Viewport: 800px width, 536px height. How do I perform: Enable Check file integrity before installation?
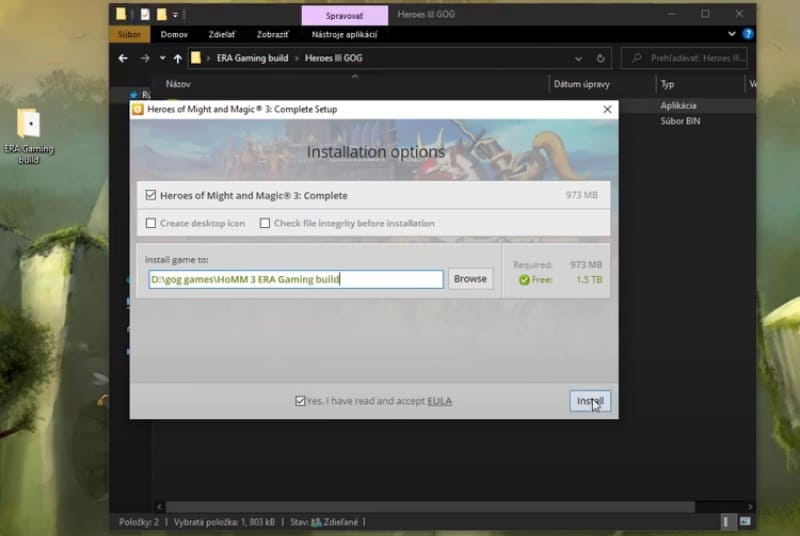[x=265, y=223]
